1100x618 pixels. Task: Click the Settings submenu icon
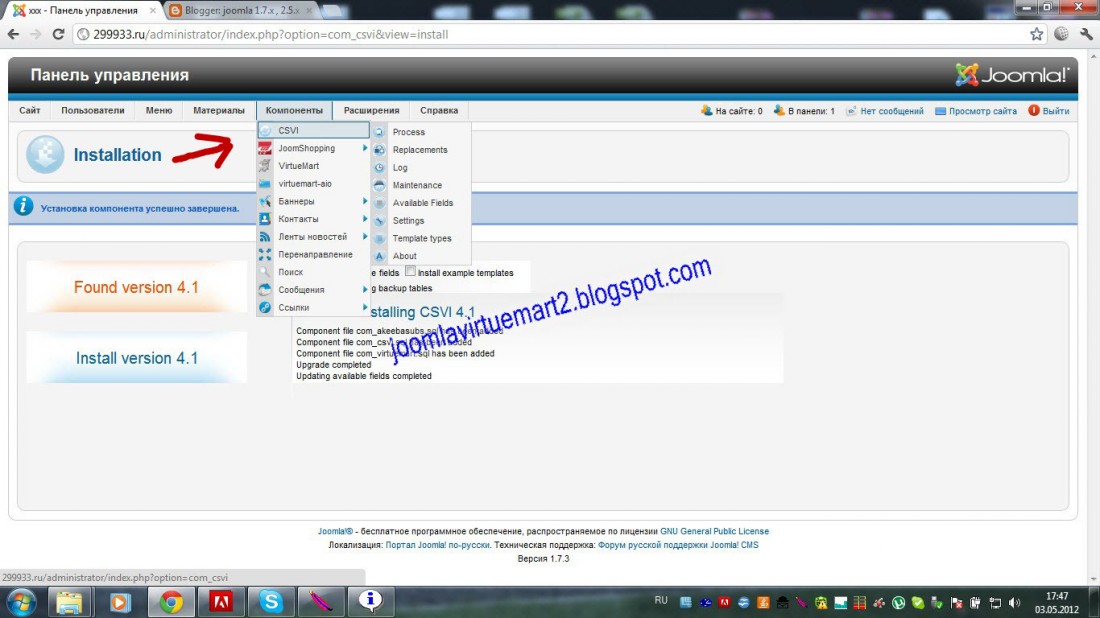[380, 220]
